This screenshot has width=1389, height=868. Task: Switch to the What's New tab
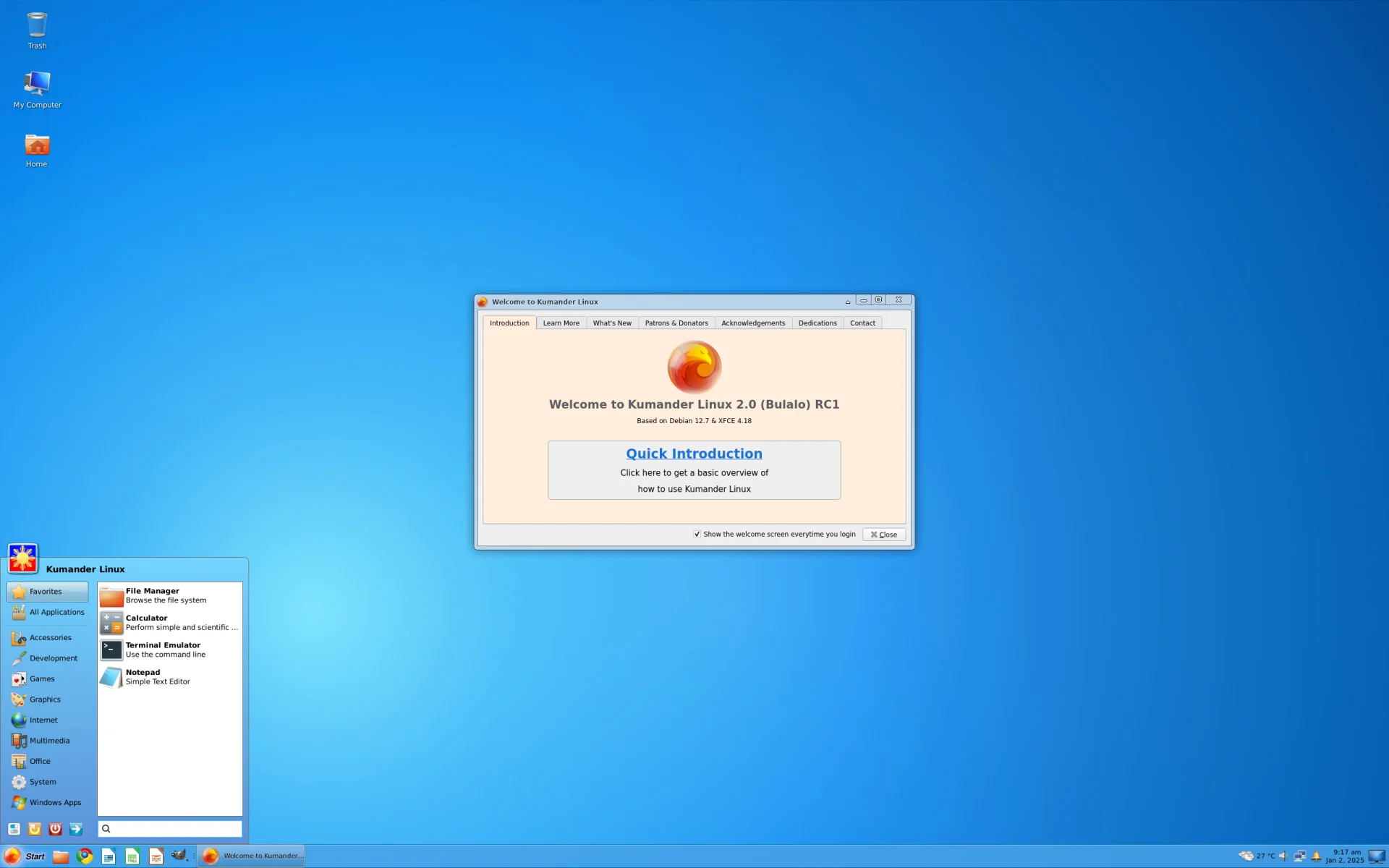[612, 322]
